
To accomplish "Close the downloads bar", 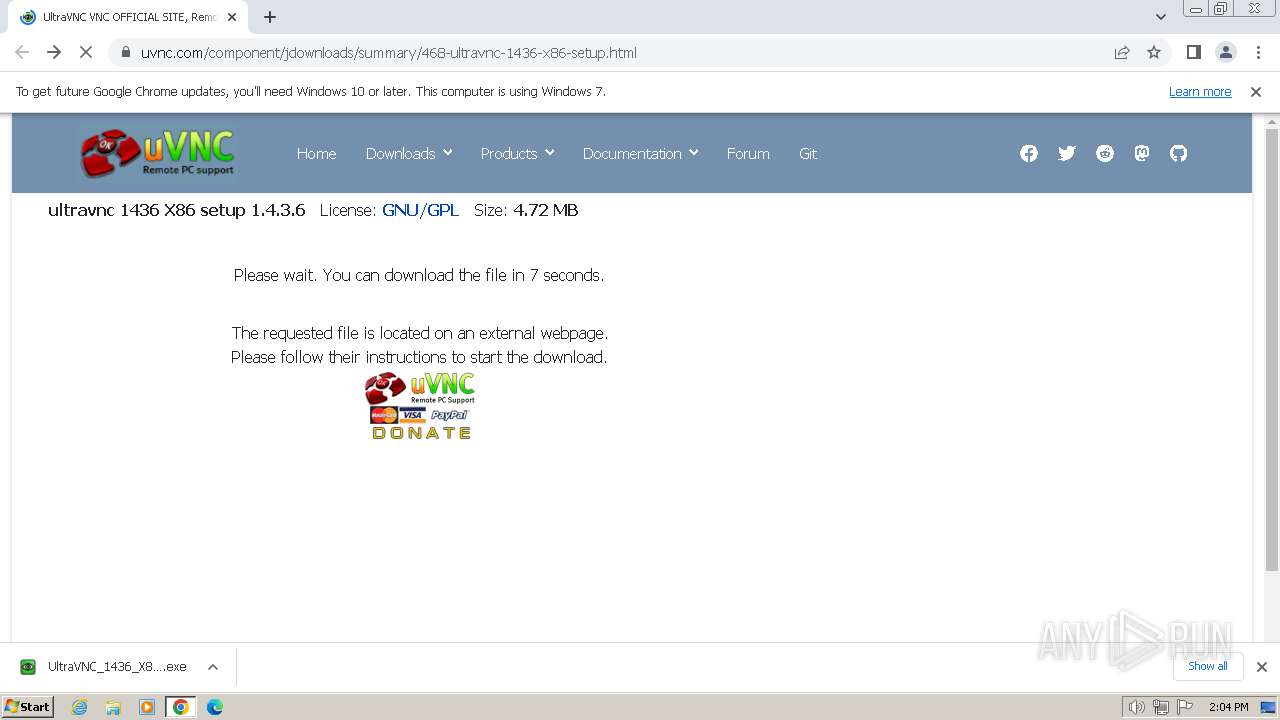I will [1262, 666].
